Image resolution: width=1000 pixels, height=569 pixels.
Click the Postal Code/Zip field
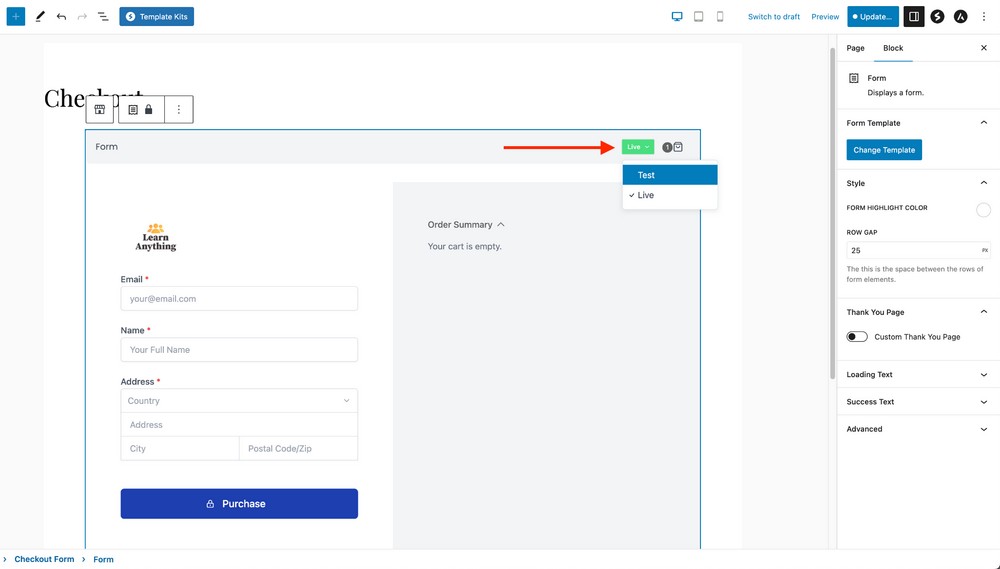click(298, 448)
